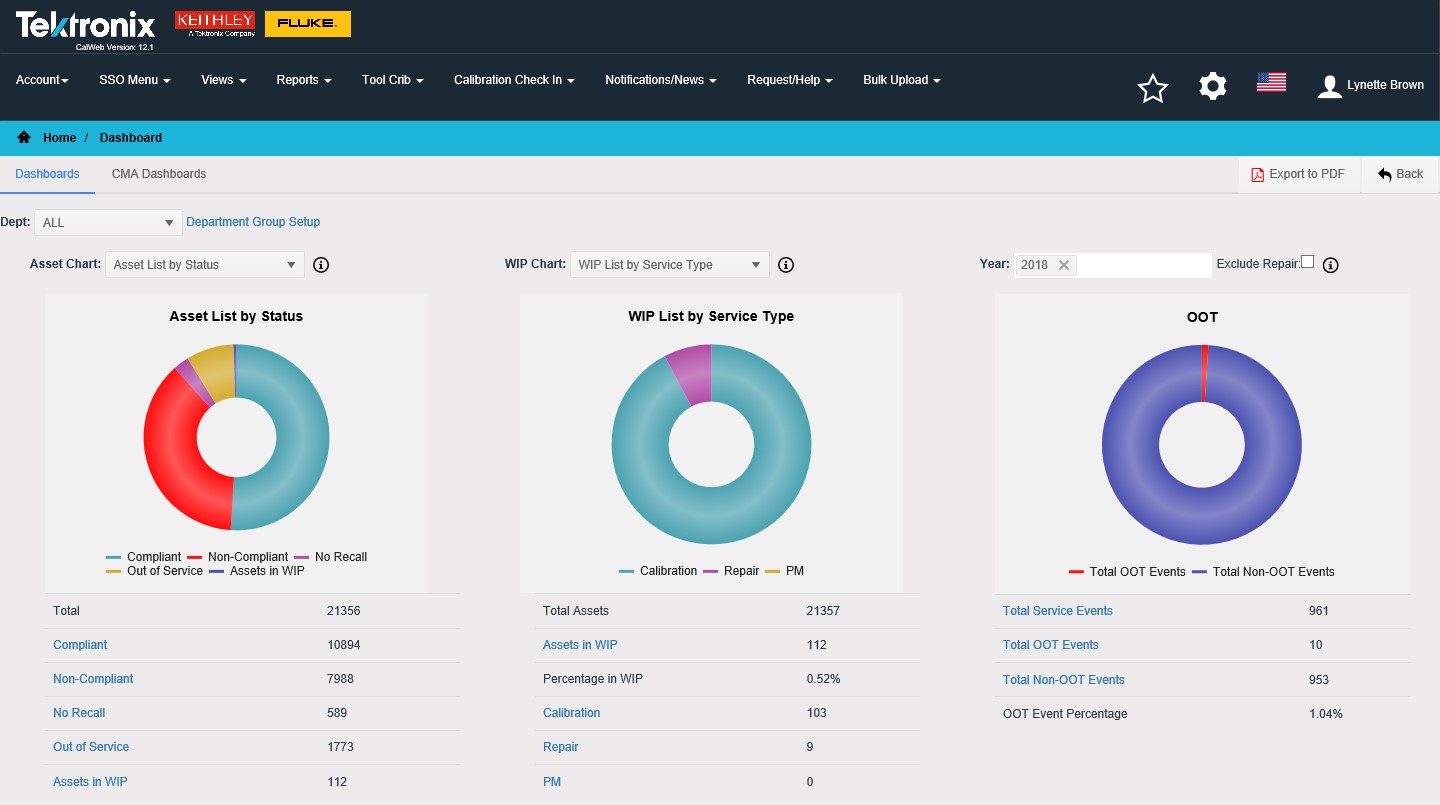
Task: Enable the Exclude Repair checkbox
Action: [1307, 262]
